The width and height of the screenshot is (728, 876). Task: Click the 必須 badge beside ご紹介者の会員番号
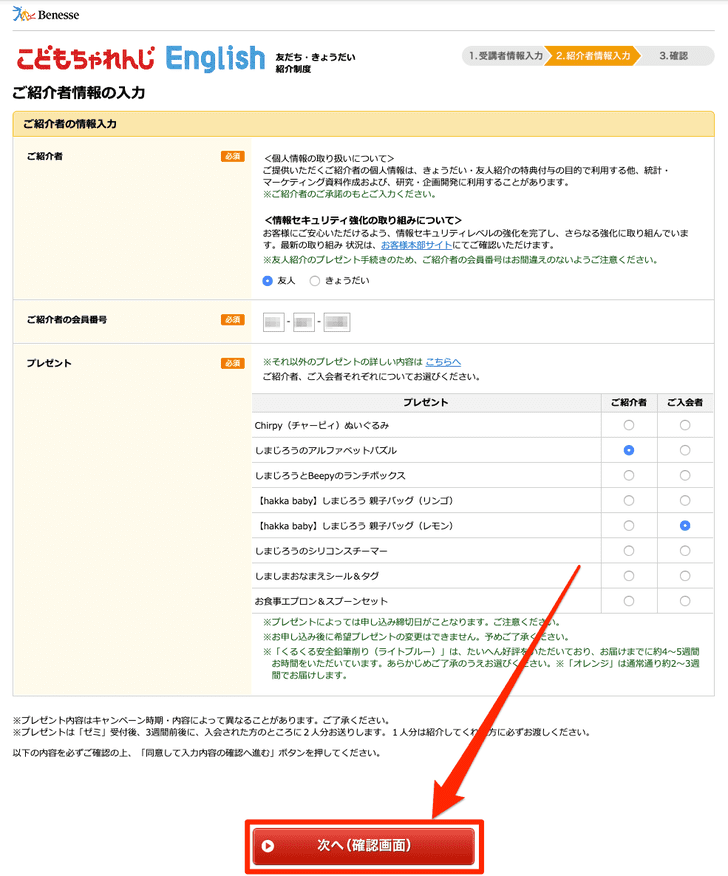tap(232, 320)
